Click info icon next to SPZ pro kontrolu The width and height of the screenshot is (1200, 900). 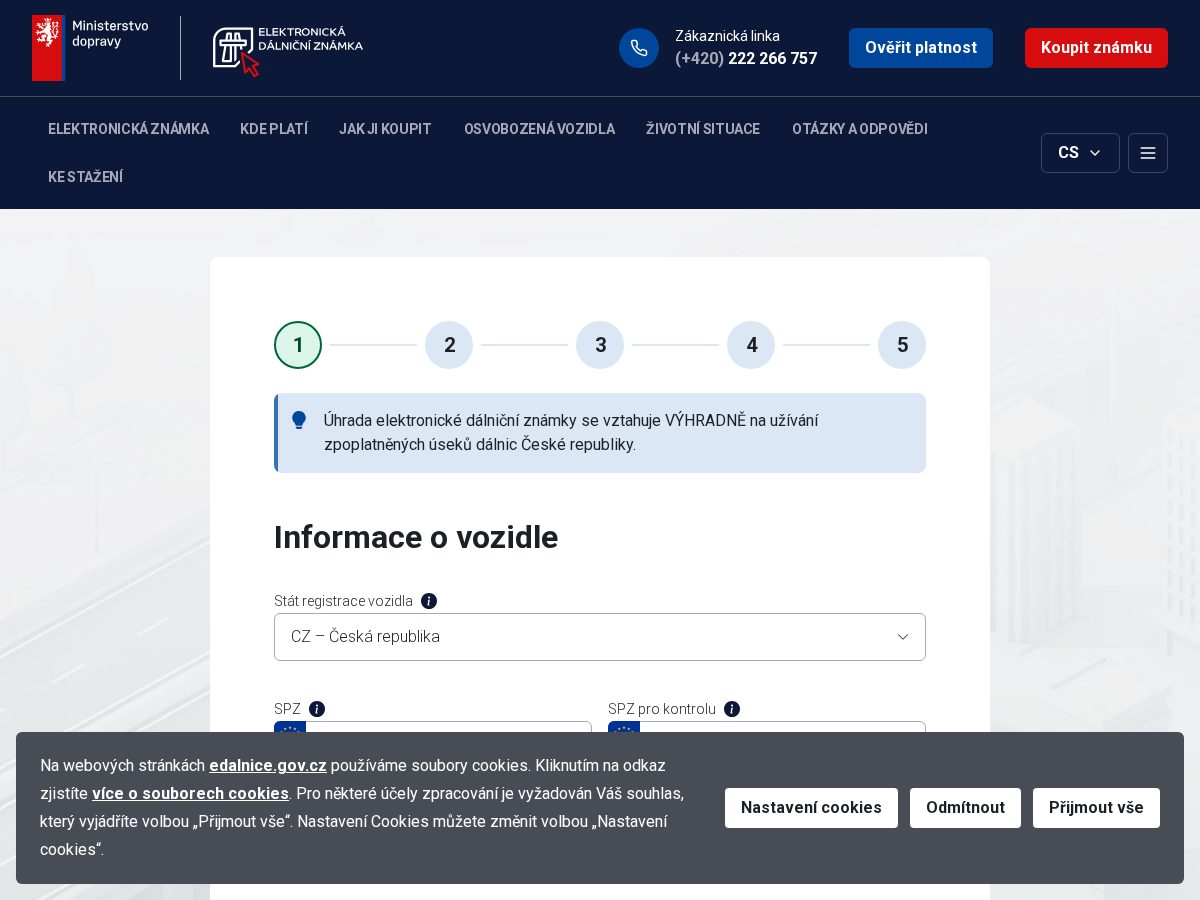coord(732,709)
